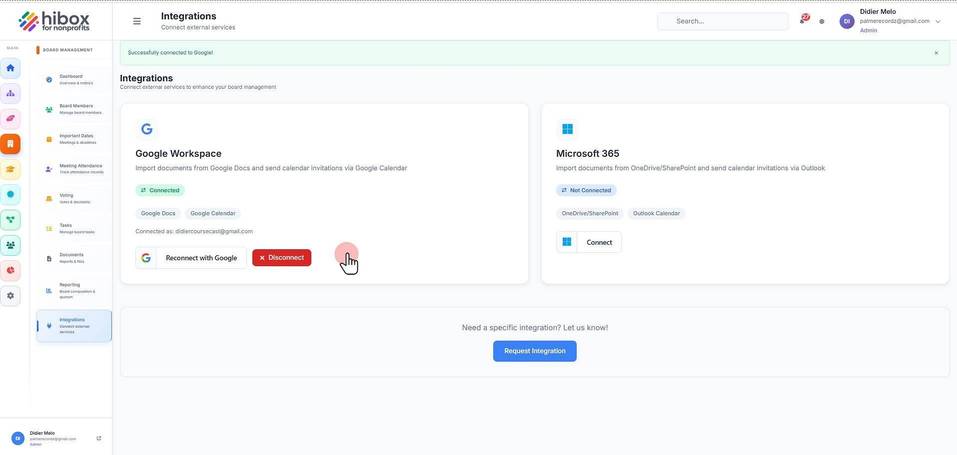The width and height of the screenshot is (957, 455).
Task: Select the Integrations menu item
Action: 73,326
